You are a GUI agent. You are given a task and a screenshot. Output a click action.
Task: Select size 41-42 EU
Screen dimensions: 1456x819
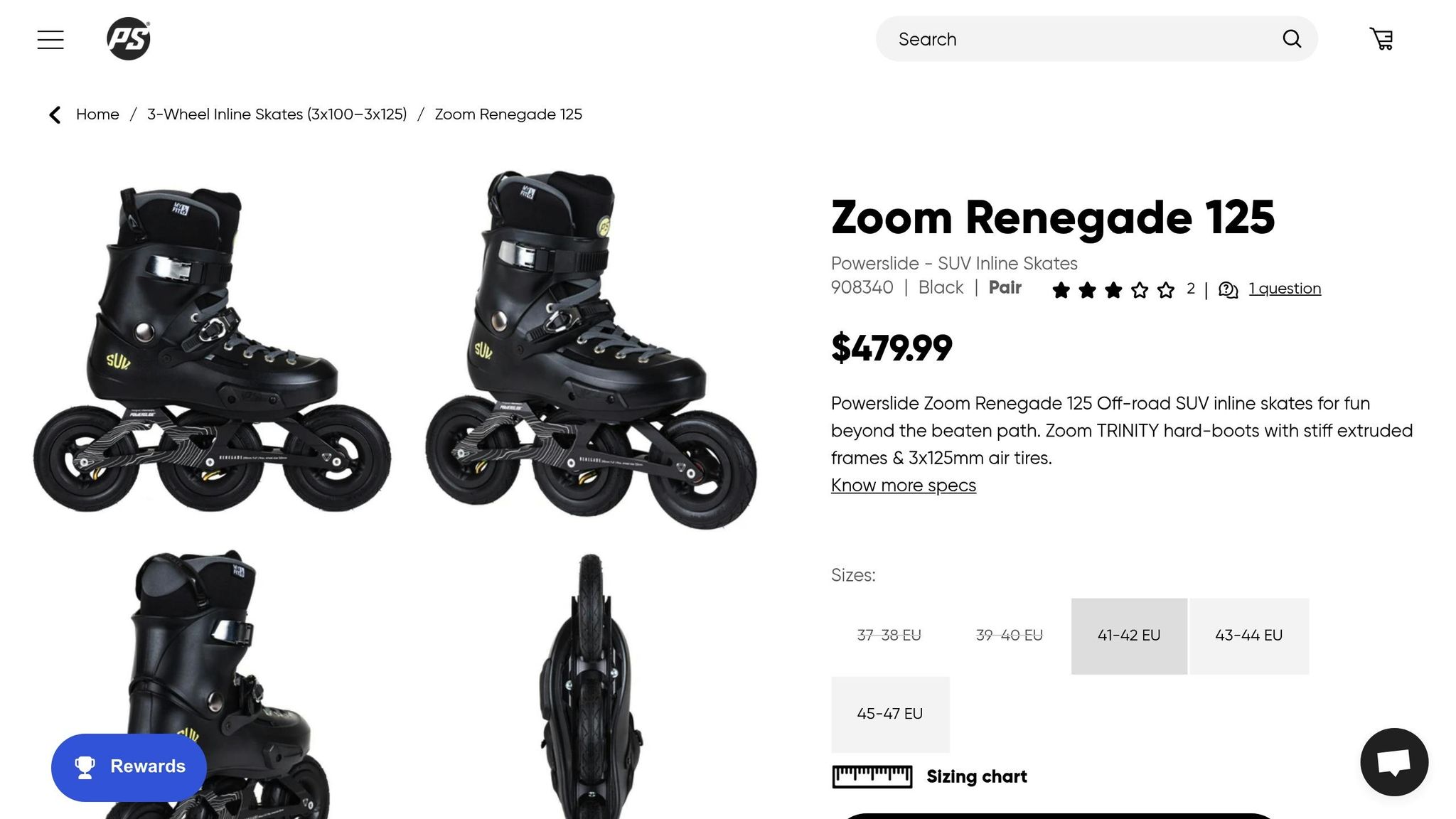pos(1128,635)
